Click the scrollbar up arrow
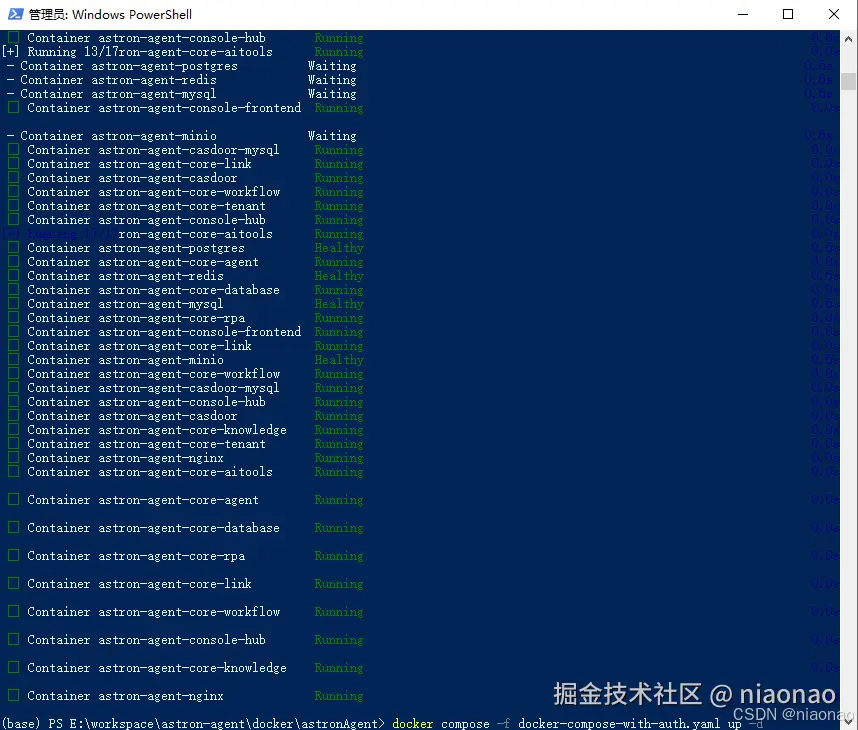 click(x=848, y=39)
